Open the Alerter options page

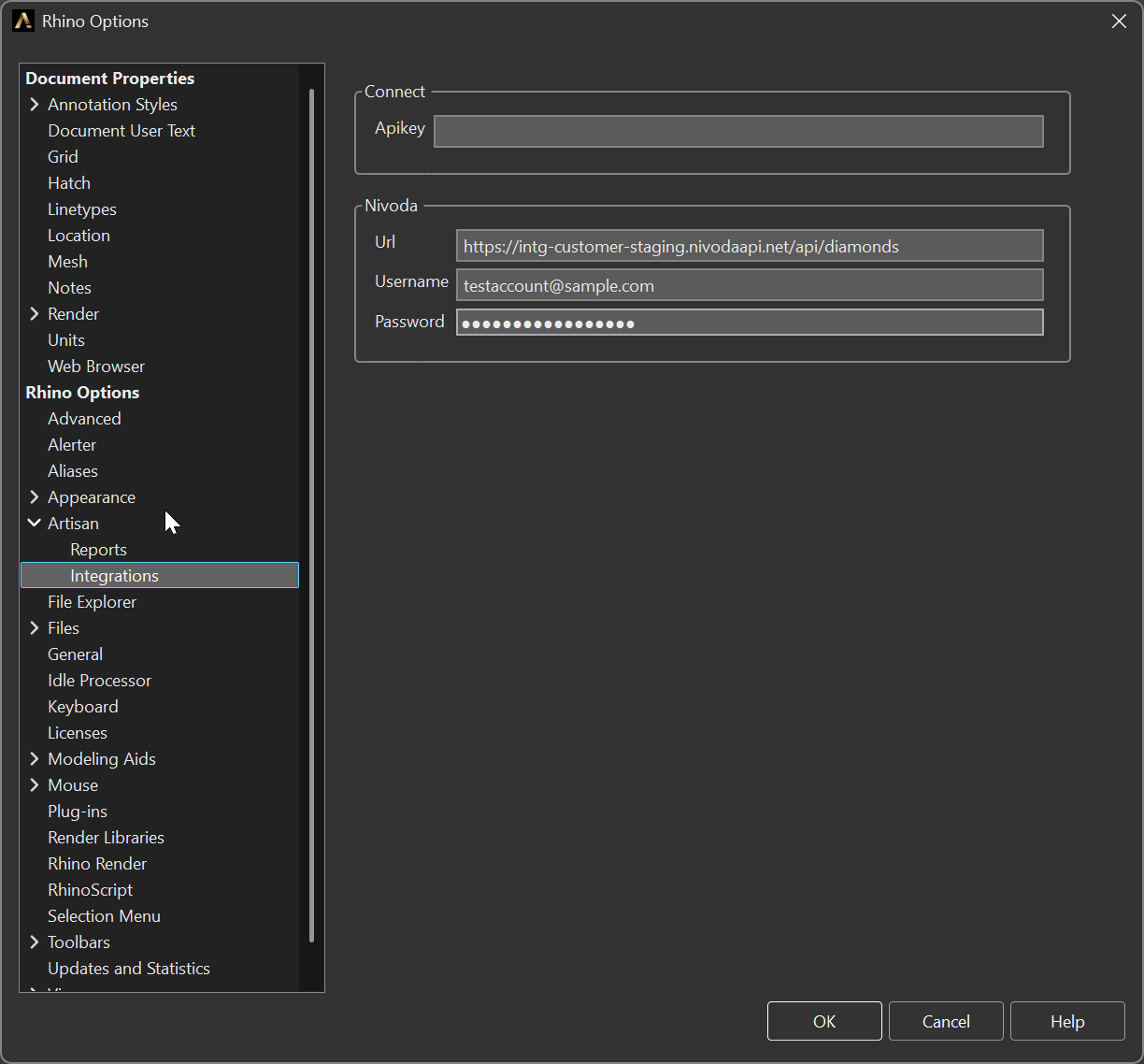tap(72, 444)
